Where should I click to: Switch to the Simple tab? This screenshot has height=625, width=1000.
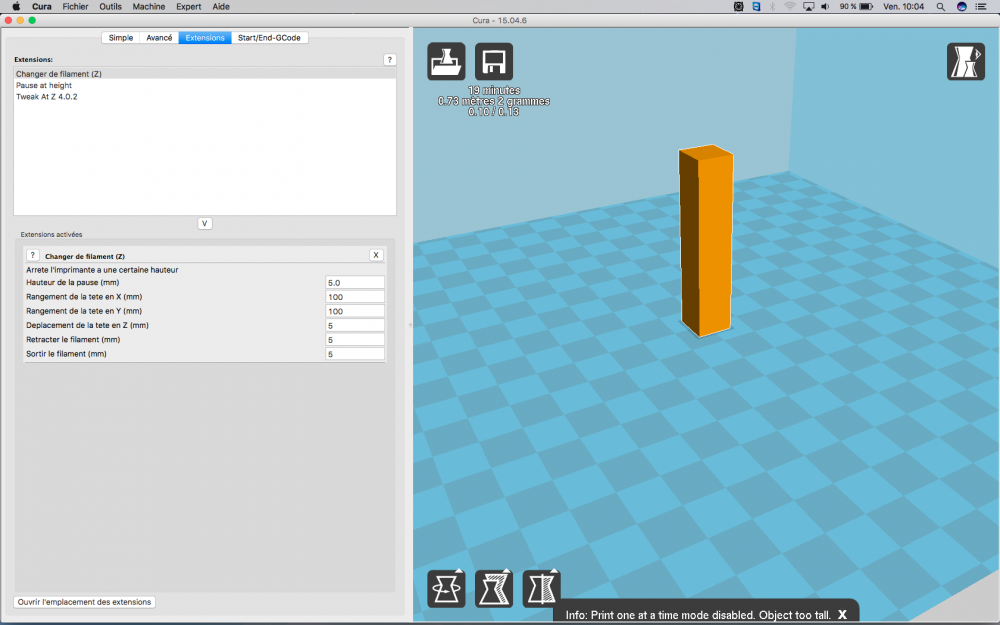point(121,38)
